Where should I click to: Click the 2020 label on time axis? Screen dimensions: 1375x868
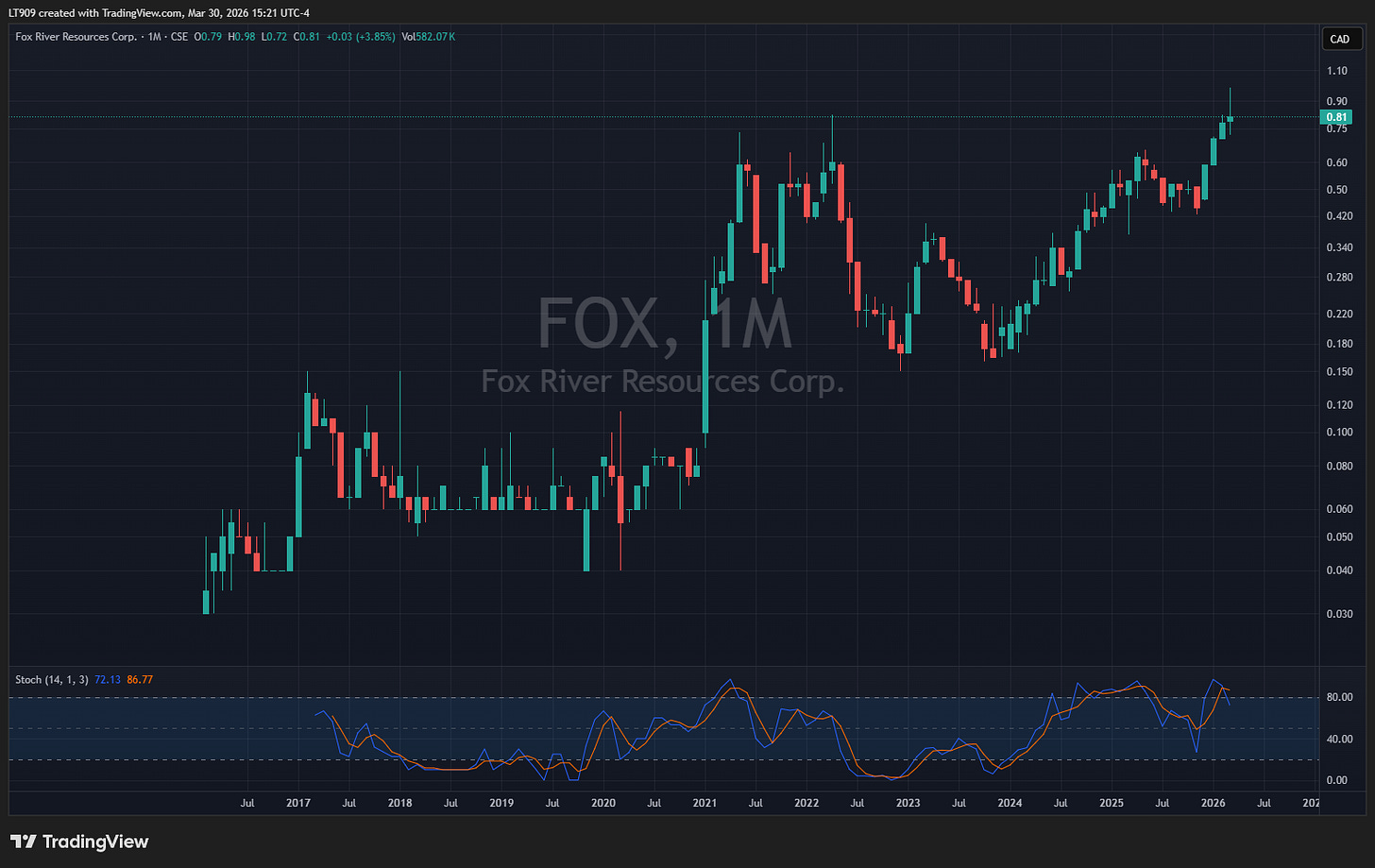click(x=603, y=804)
